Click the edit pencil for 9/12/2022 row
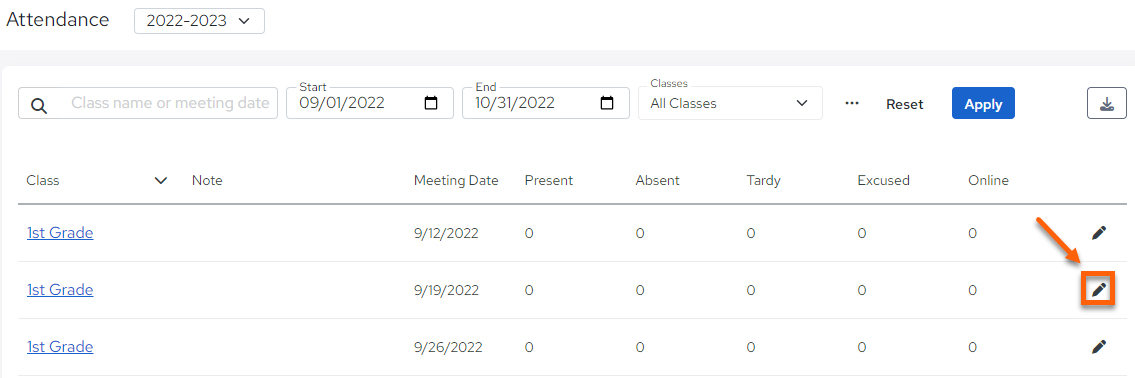Screen dimensions: 1135x378 tap(1099, 233)
